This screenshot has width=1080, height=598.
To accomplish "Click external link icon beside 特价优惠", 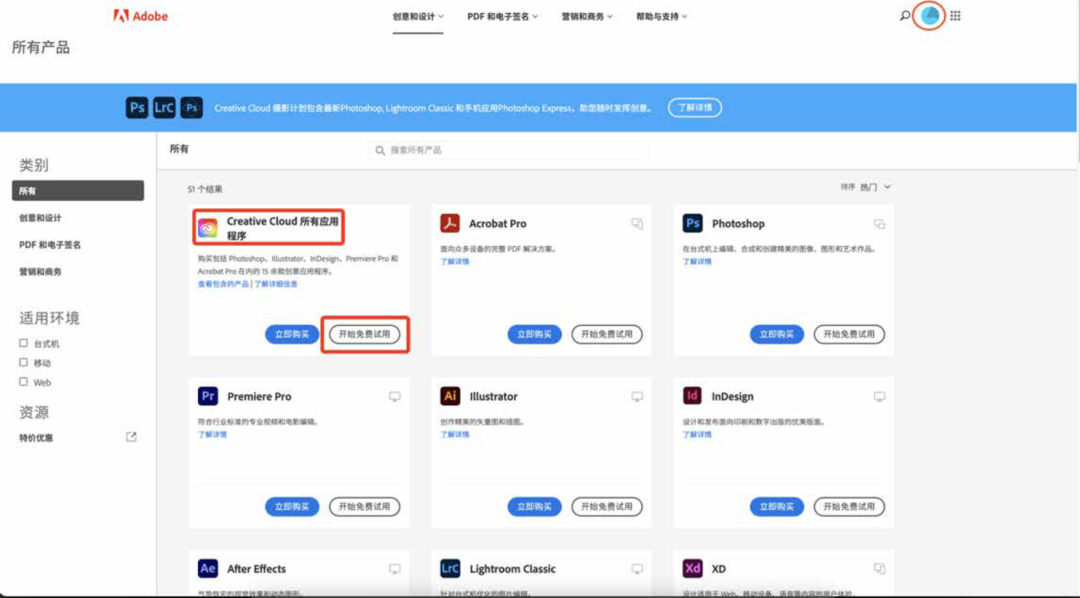I will 131,437.
